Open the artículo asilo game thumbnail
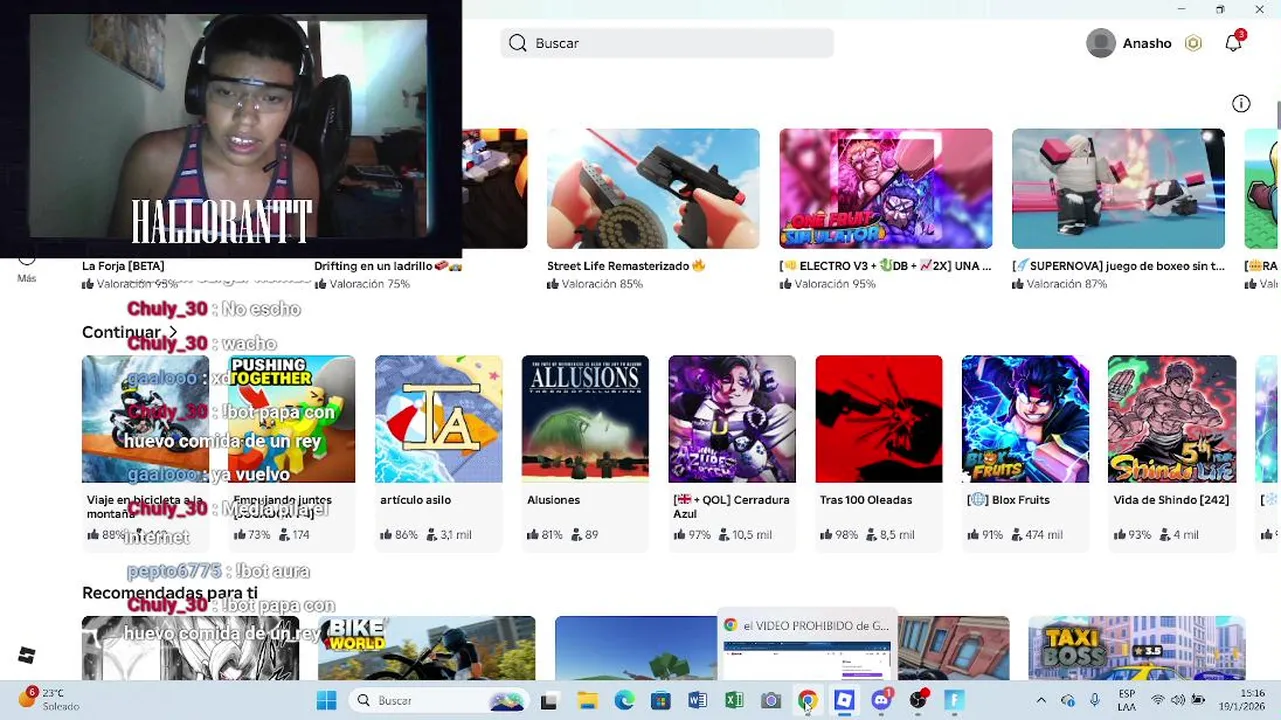This screenshot has height=720, width=1281. click(x=439, y=419)
